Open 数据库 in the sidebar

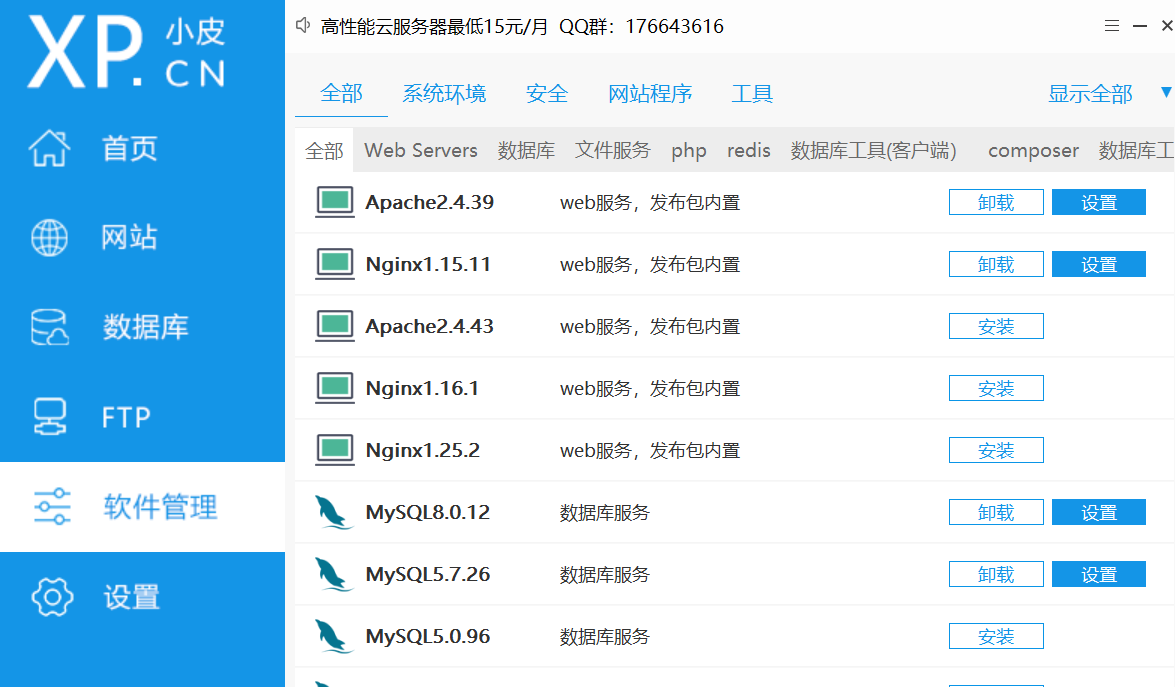point(145,327)
